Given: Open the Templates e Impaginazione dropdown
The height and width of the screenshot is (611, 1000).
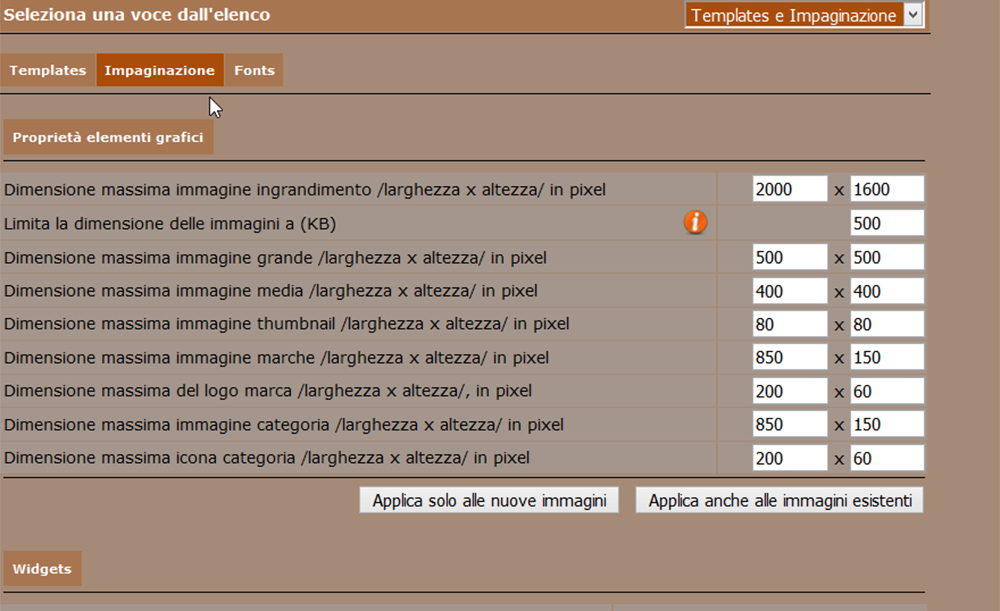Looking at the screenshot, I should pyautogui.click(x=804, y=15).
